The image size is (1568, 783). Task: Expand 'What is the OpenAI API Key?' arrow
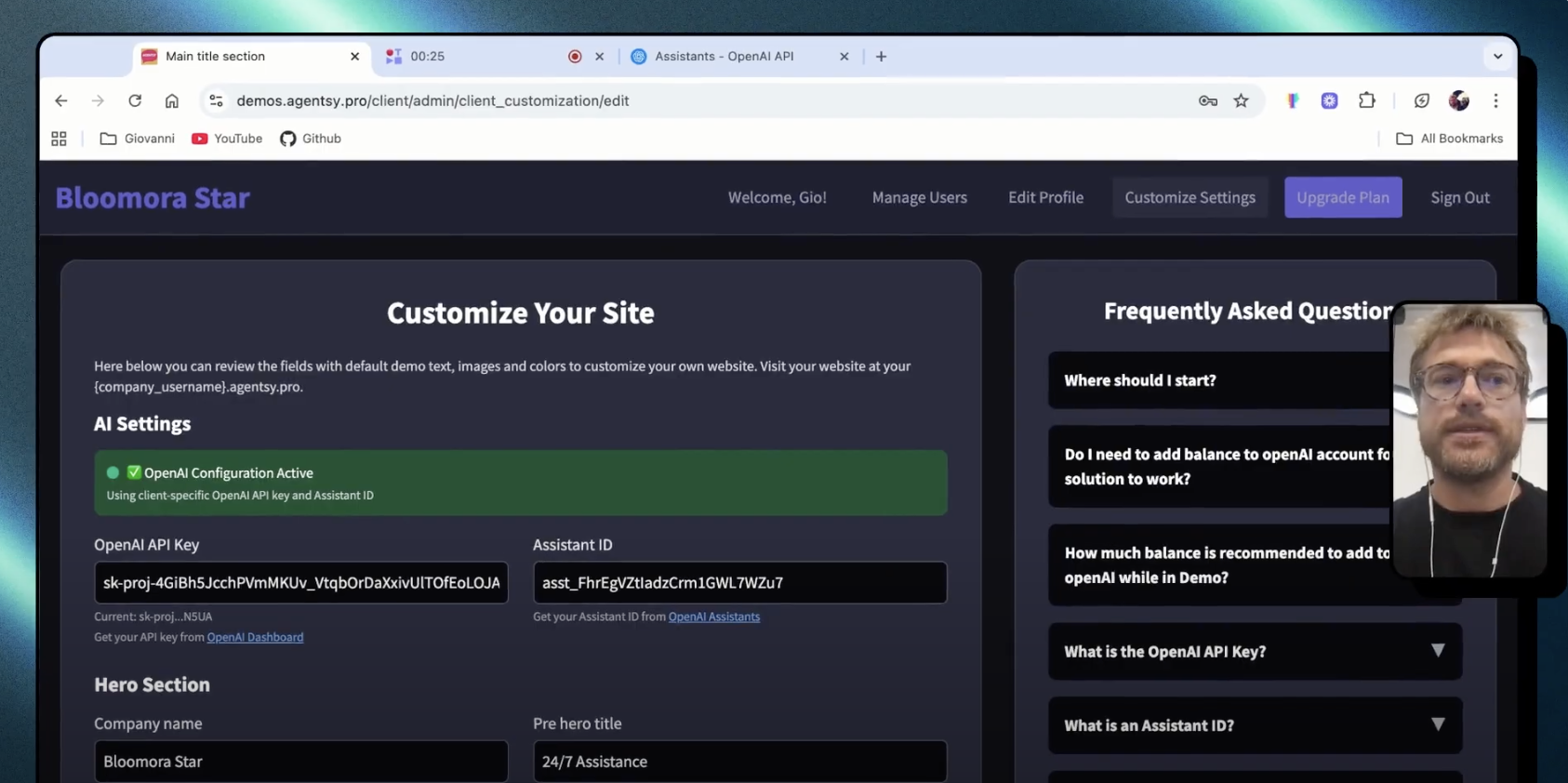(x=1438, y=651)
